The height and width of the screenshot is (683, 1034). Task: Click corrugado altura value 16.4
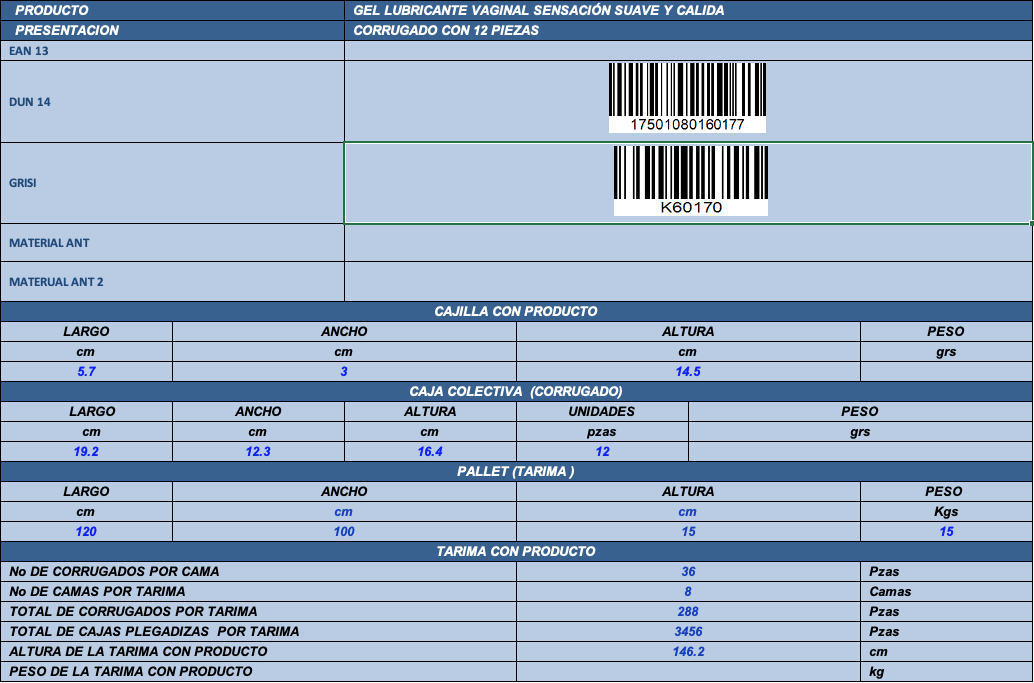point(430,452)
